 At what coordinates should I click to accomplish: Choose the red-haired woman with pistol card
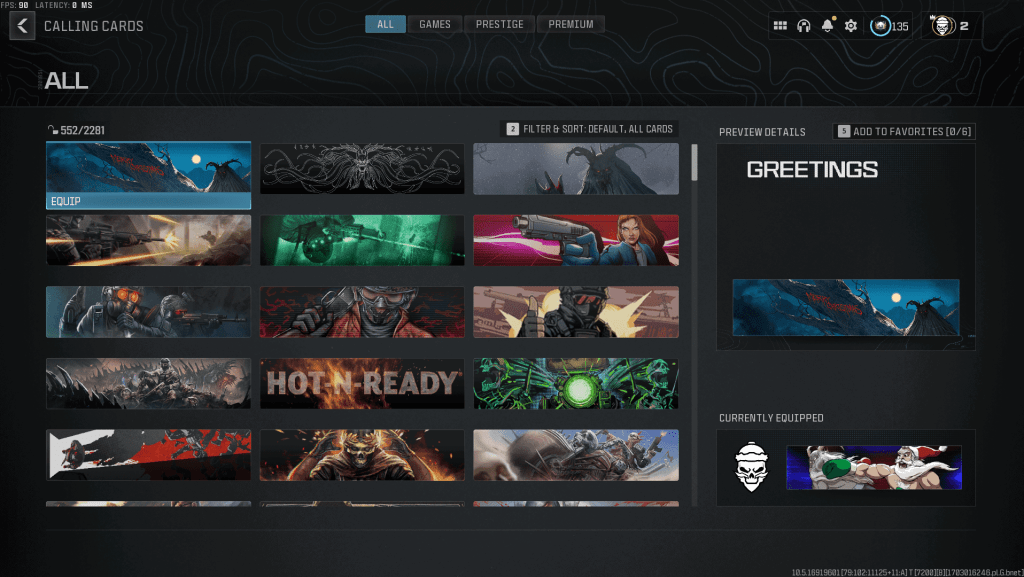[575, 240]
